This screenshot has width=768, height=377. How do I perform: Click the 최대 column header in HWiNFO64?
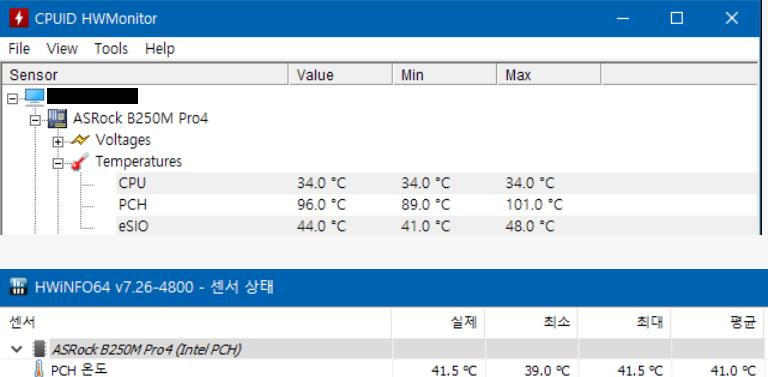(x=624, y=323)
